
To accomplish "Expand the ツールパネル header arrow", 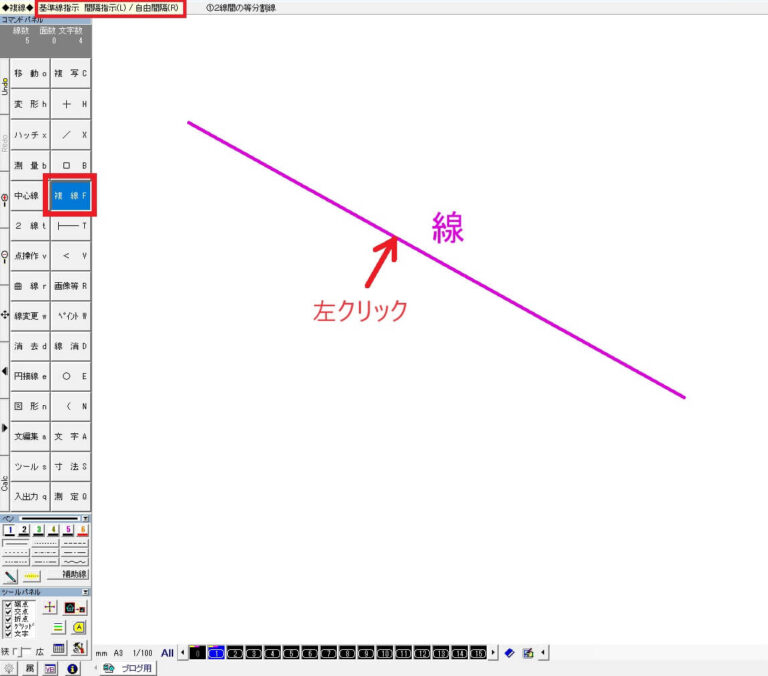I will pos(85,592).
